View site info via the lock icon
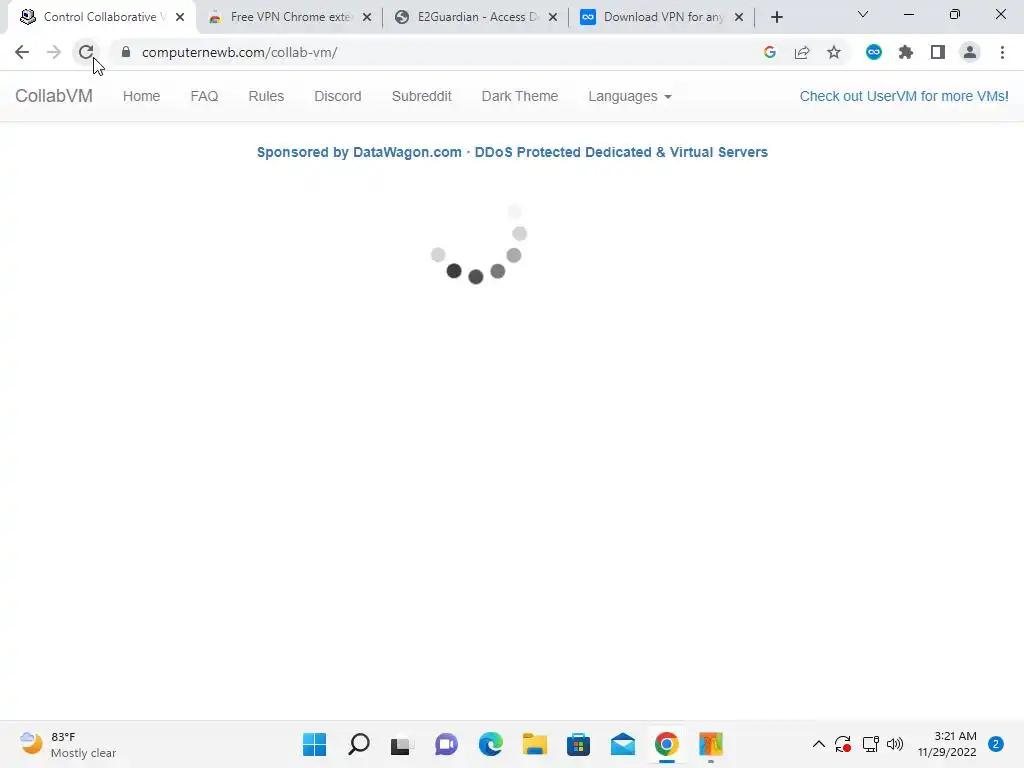 click(x=126, y=52)
